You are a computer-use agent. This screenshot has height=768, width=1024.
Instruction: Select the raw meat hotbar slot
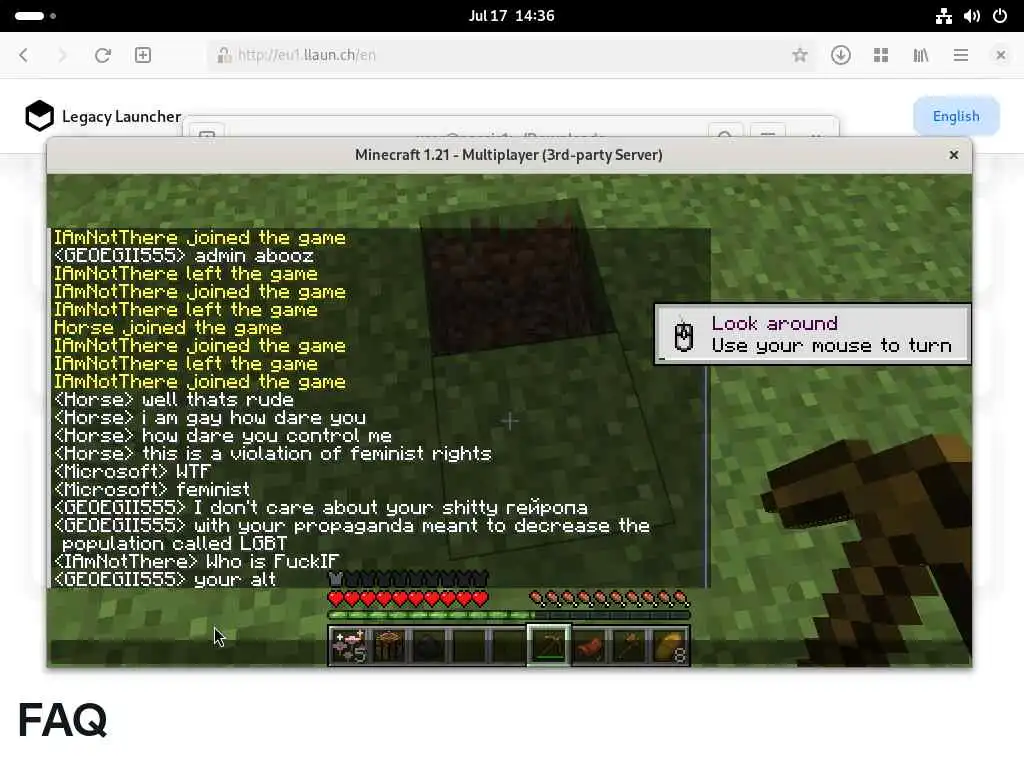point(589,646)
